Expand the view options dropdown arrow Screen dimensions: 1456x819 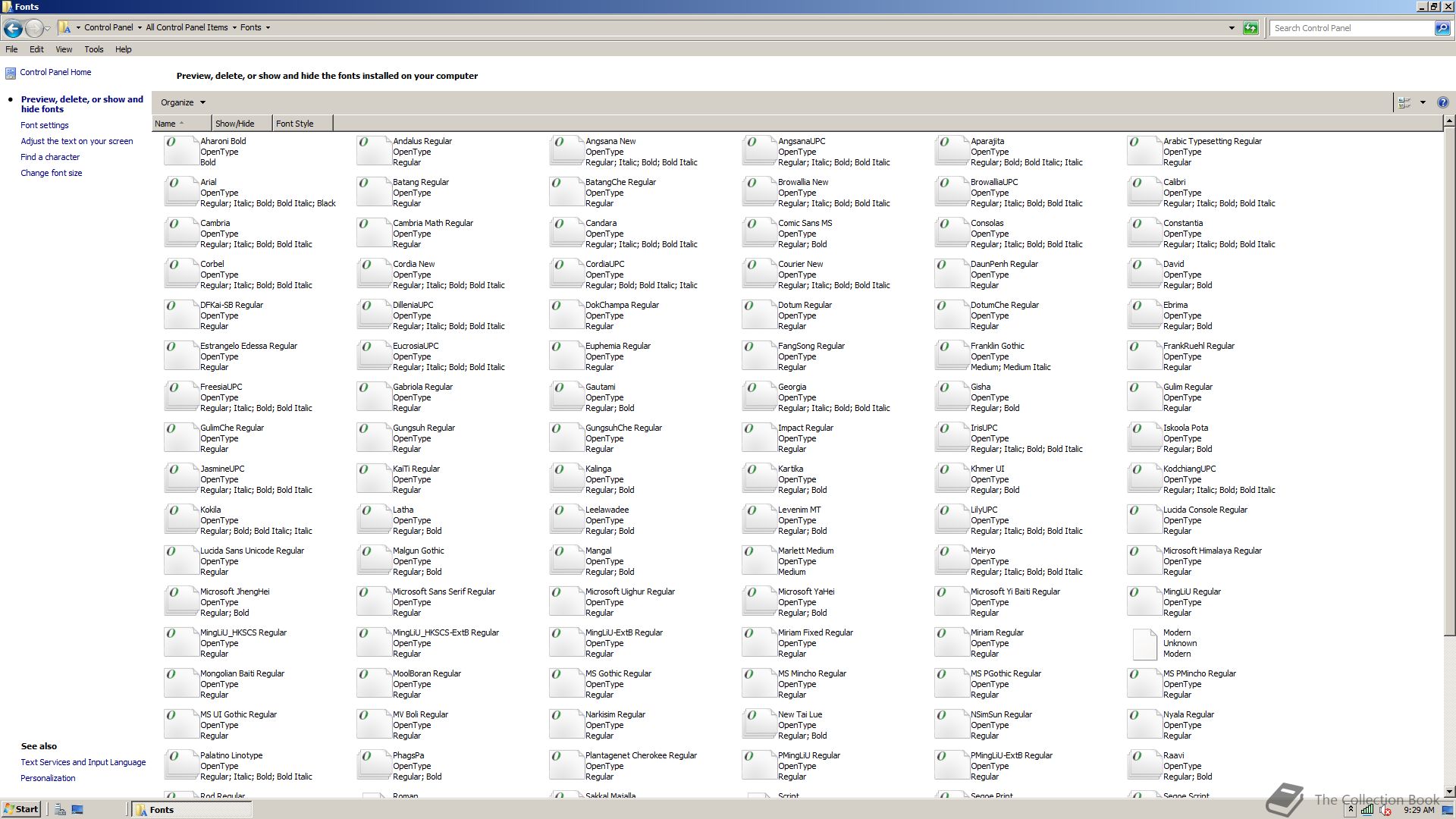pos(1423,102)
